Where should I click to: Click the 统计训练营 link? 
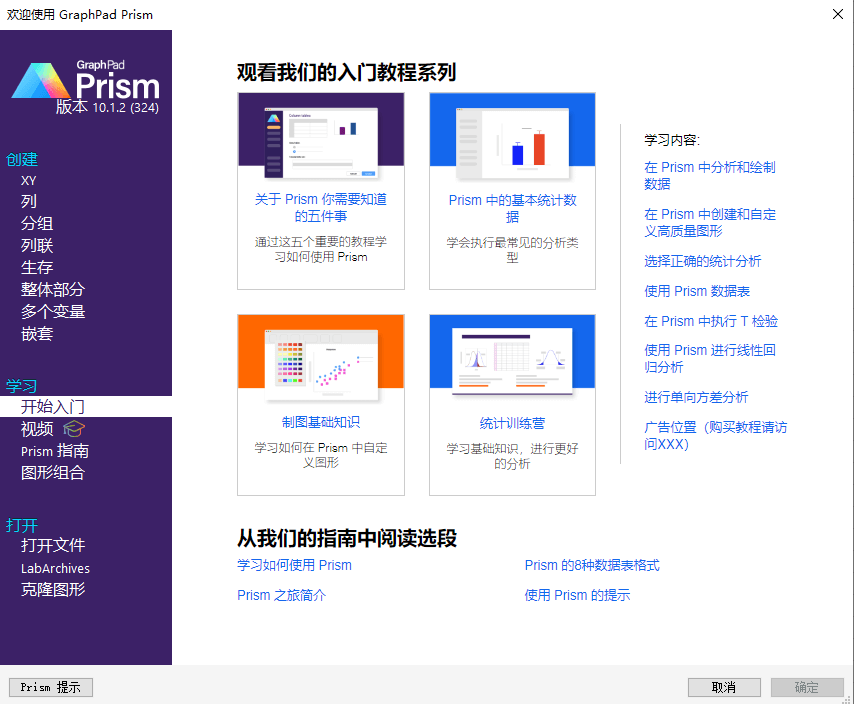(513, 423)
